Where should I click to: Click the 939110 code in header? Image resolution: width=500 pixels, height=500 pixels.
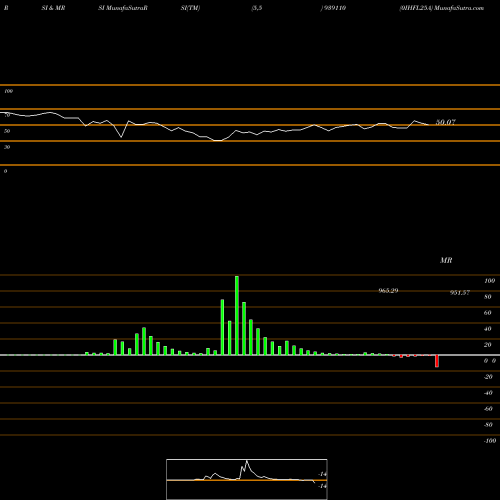[x=335, y=8]
